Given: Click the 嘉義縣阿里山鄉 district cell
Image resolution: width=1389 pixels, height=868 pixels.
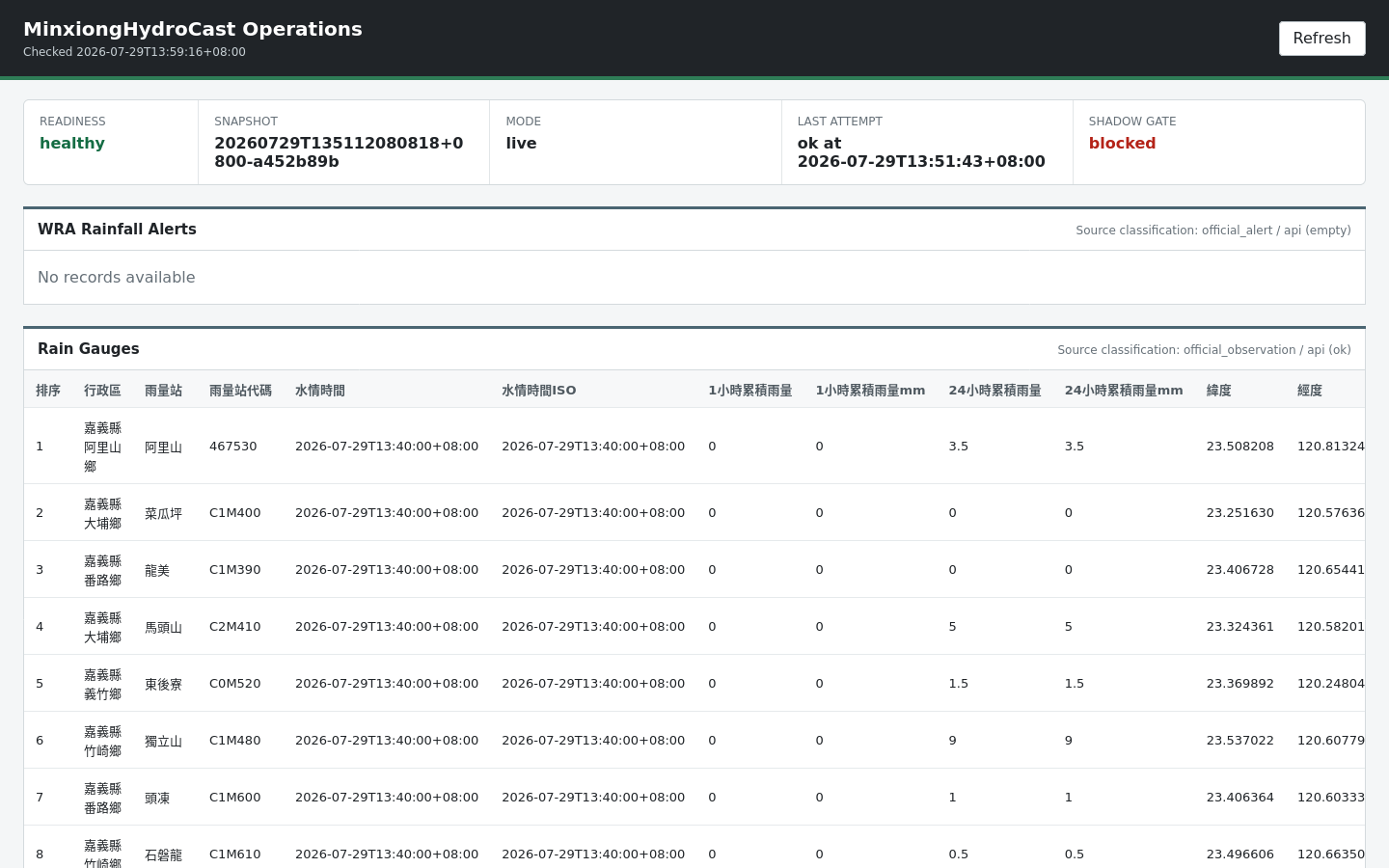Looking at the screenshot, I should [102, 447].
